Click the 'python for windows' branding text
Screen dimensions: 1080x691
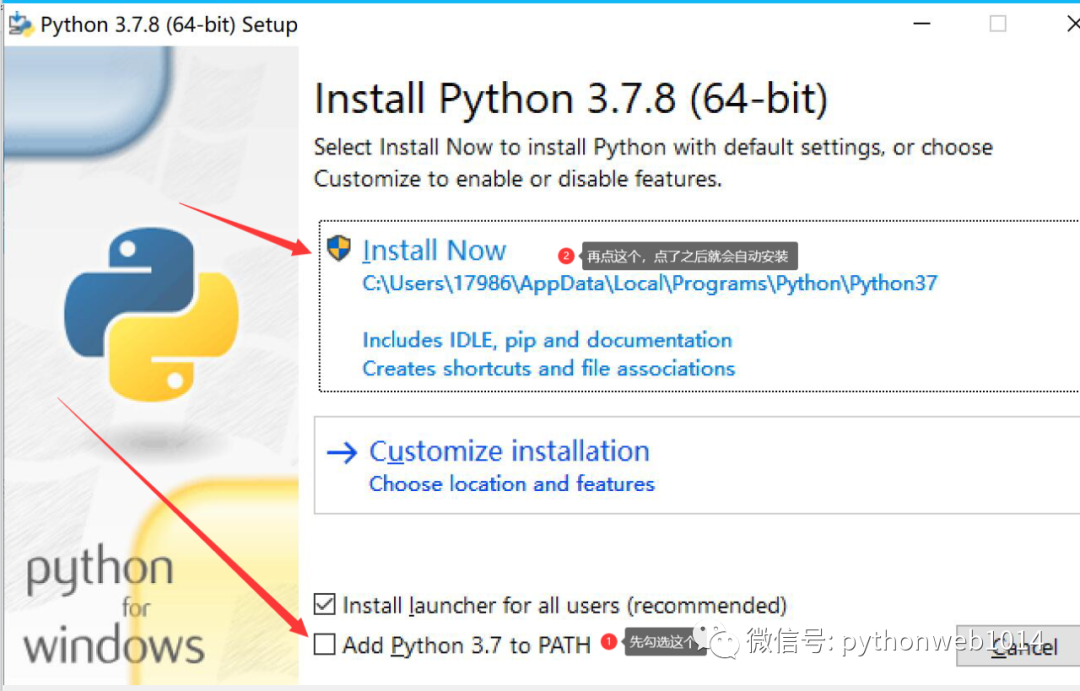click(114, 606)
